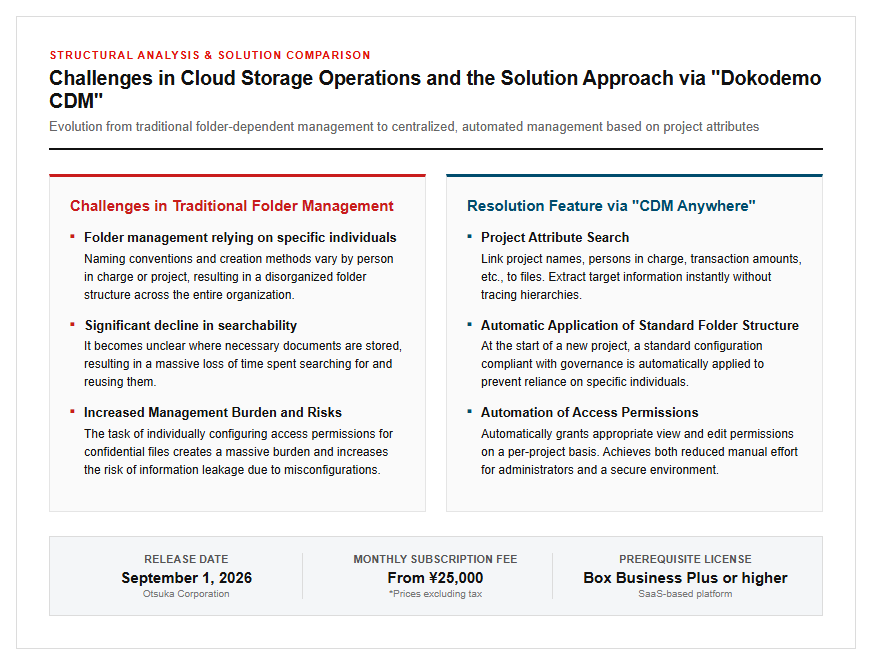Select 'Folder management relying on specific individuals' heading
872x665 pixels.
(240, 237)
